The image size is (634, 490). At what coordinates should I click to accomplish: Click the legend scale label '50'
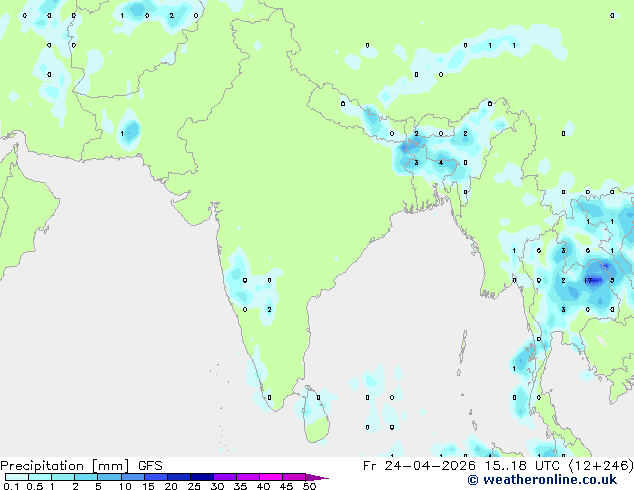pyautogui.click(x=309, y=486)
